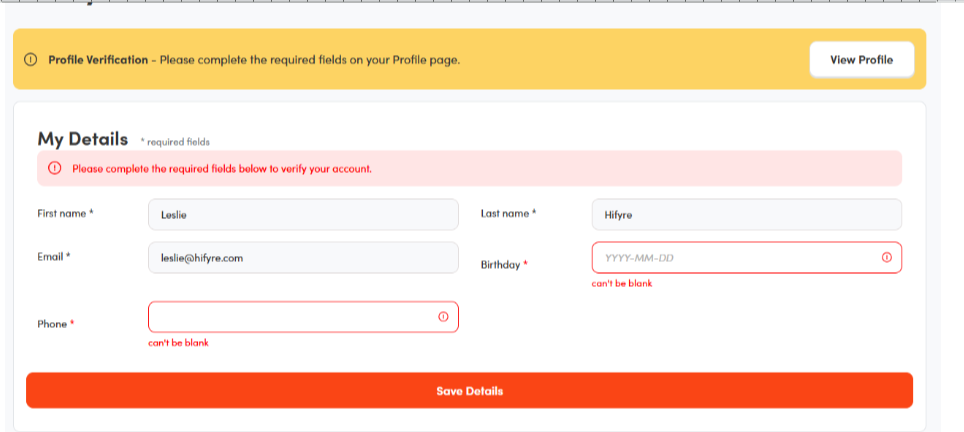
Task: Open the View Profile button
Action: coord(861,60)
